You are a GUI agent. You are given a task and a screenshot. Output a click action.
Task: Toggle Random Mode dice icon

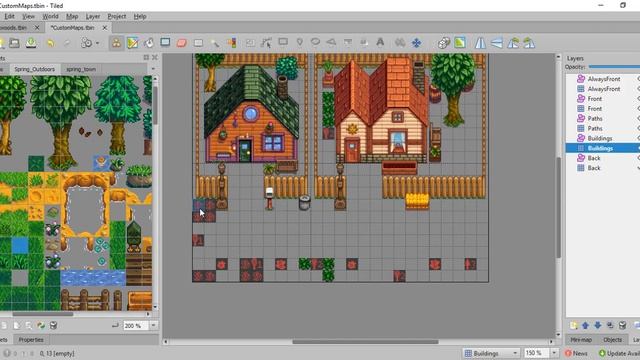pyautogui.click(x=444, y=43)
